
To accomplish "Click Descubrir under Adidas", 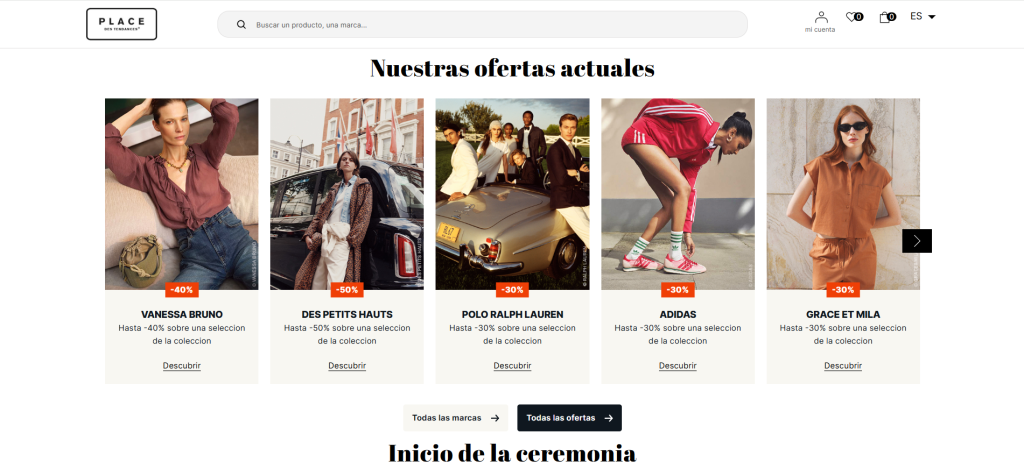I will pyautogui.click(x=678, y=366).
